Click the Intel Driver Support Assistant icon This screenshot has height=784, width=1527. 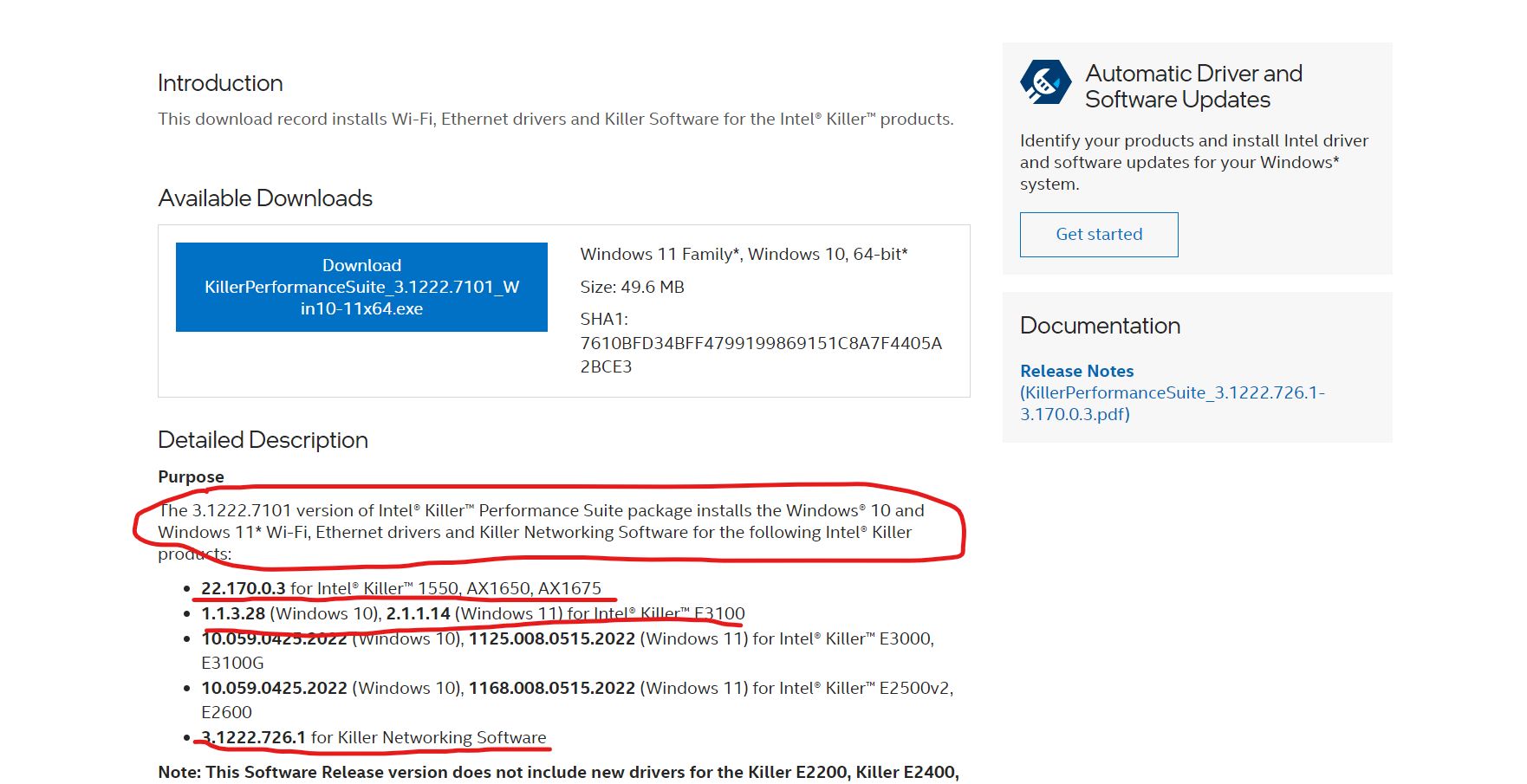(x=1046, y=83)
